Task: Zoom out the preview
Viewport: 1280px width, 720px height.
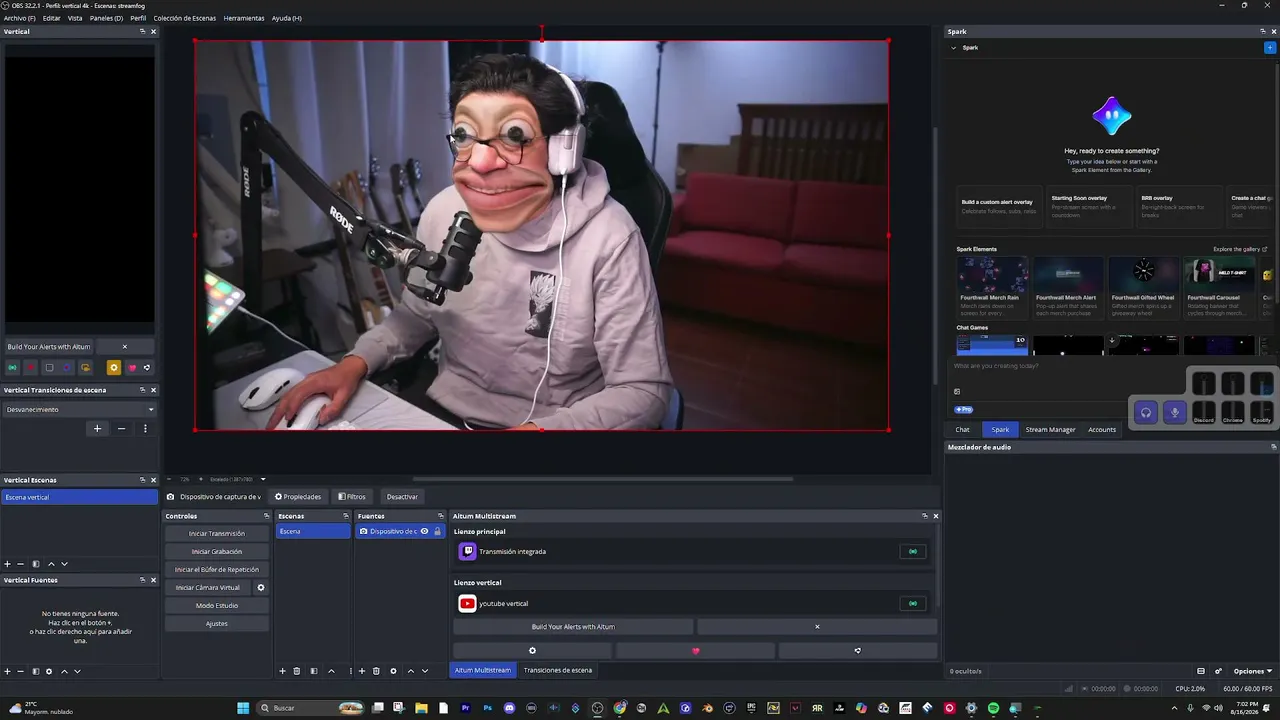Action: 170,479
